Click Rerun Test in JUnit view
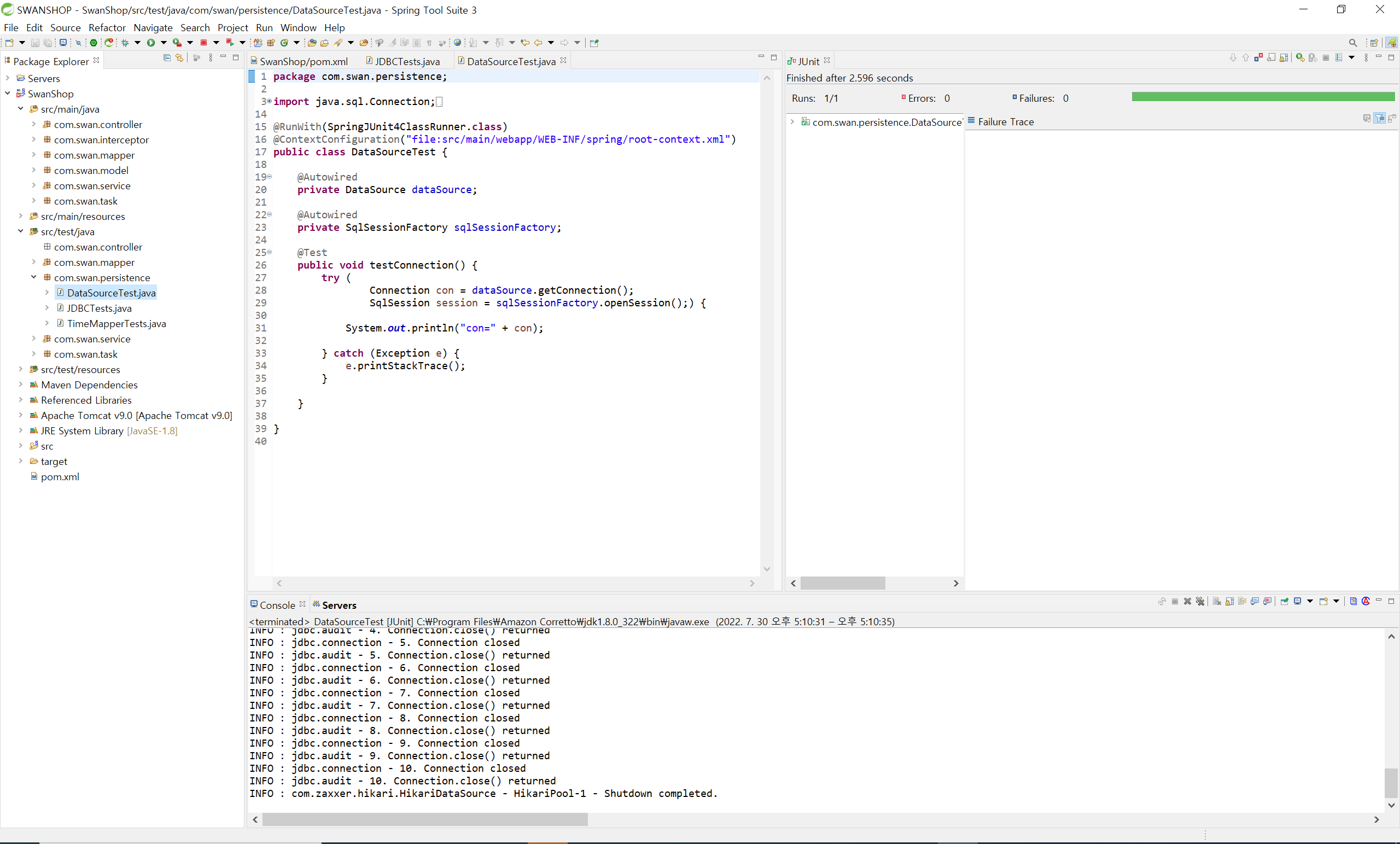Viewport: 1400px width, 844px height. (x=1300, y=57)
